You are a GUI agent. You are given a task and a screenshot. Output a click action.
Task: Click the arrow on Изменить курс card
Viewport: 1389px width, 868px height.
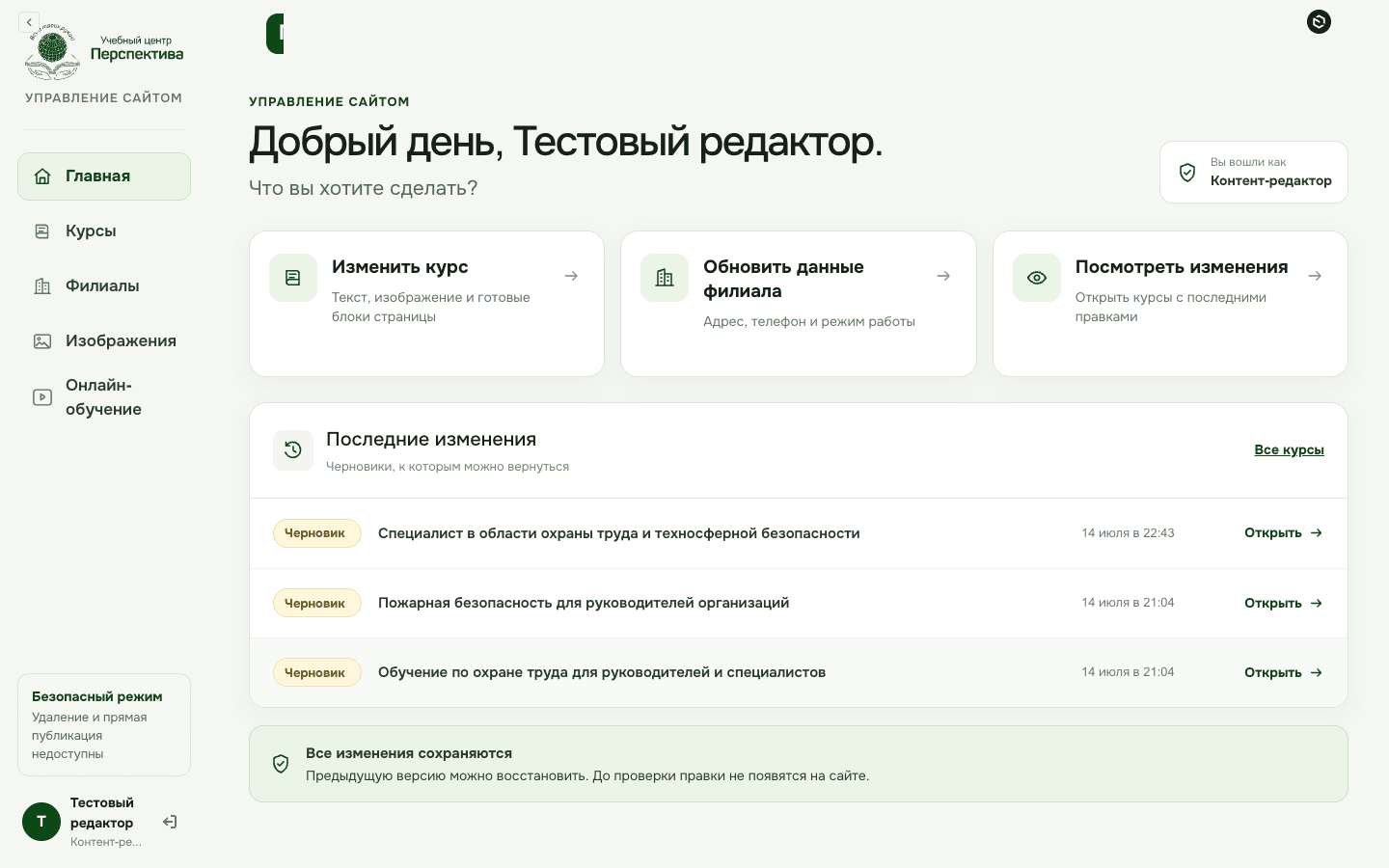click(571, 276)
